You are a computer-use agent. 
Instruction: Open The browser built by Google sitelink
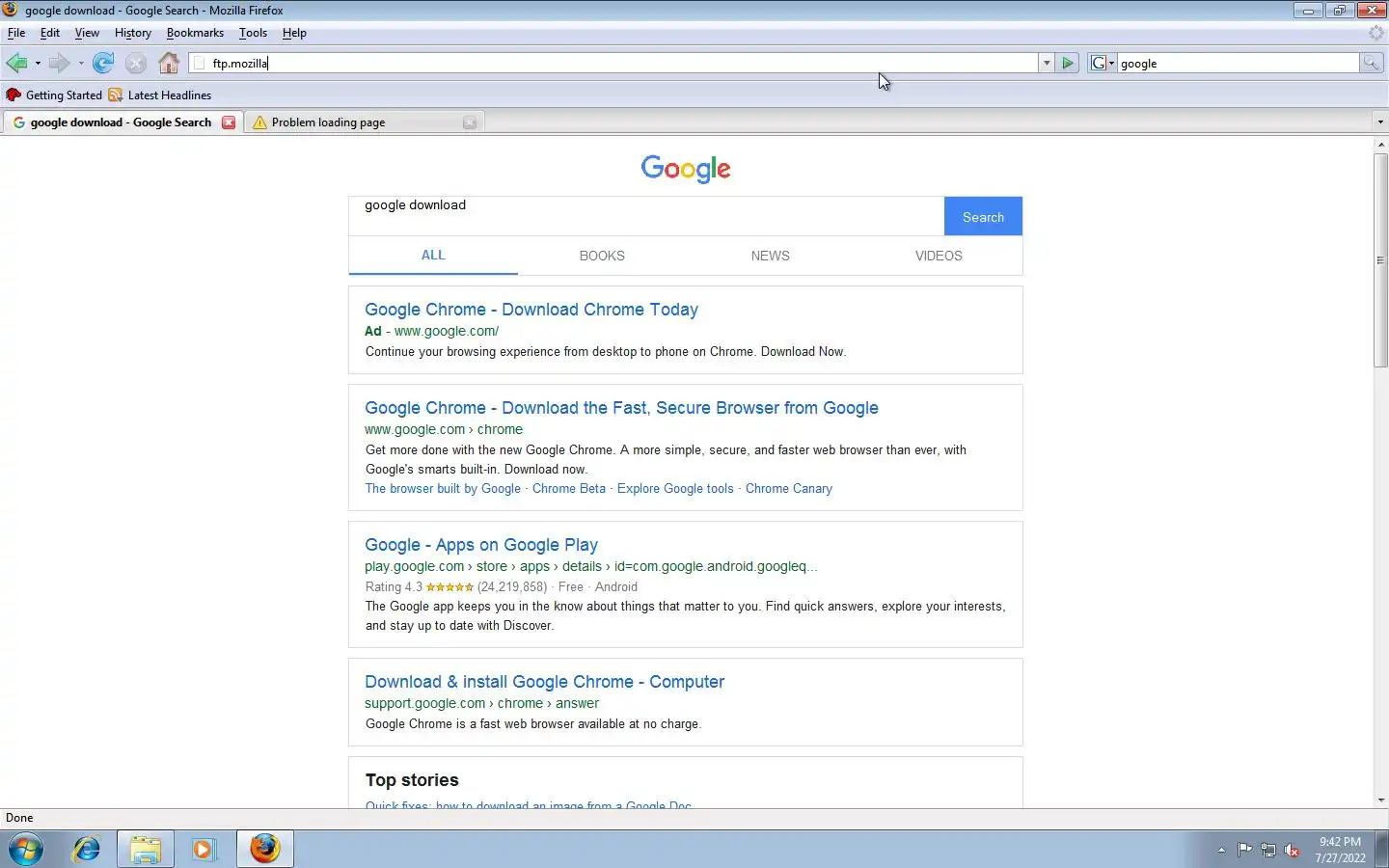(x=443, y=489)
